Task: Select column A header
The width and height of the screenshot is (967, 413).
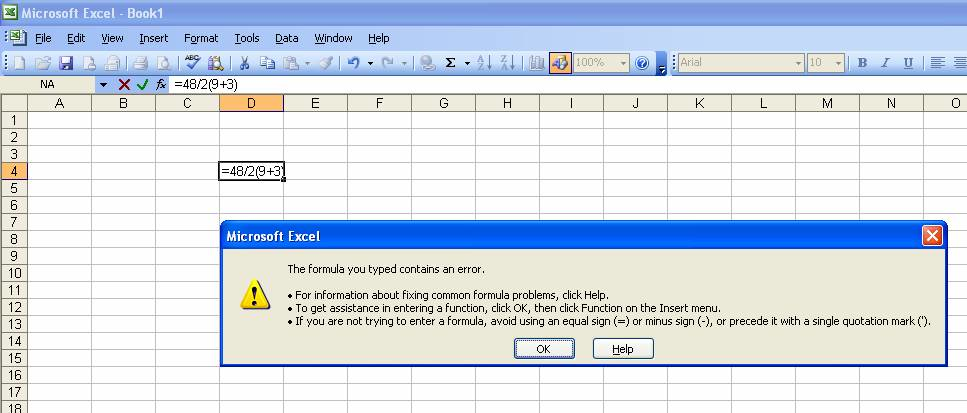Action: 59,103
